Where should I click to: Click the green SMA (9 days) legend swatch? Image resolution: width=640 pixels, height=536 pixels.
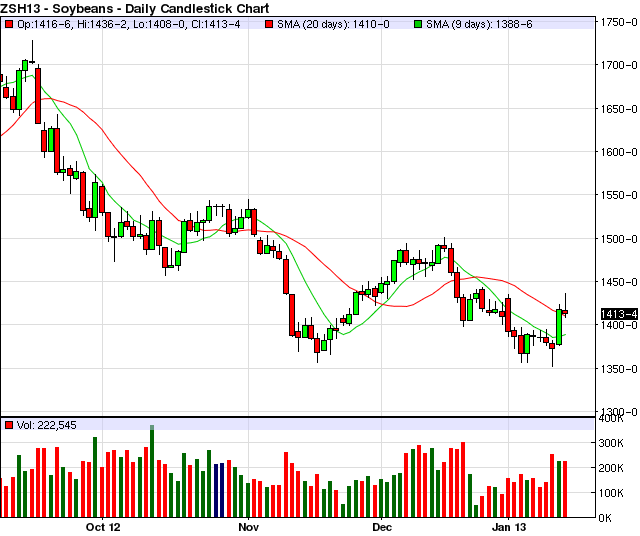[x=418, y=24]
